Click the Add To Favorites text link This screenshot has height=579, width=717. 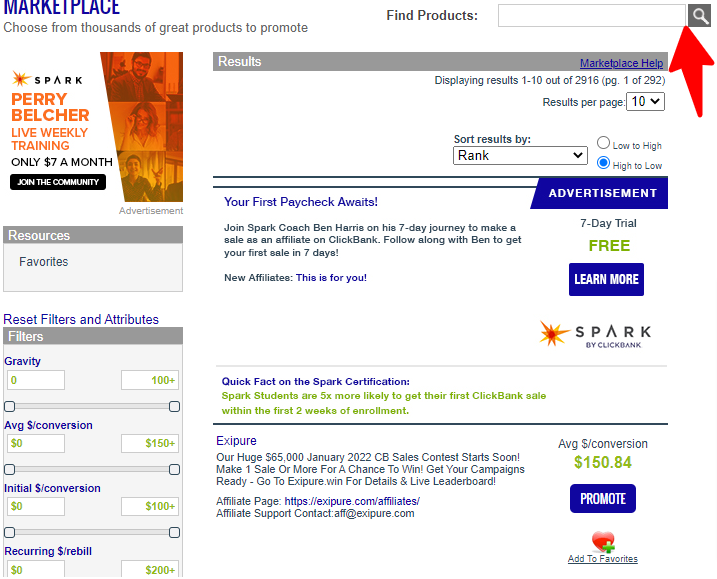(x=603, y=558)
